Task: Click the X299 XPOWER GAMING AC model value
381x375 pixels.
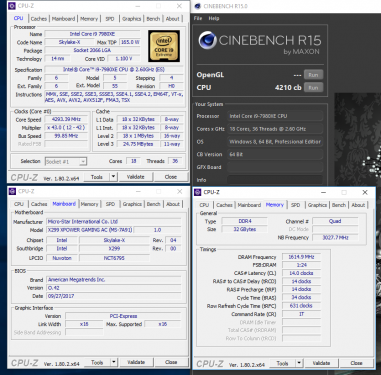Action: [90, 230]
